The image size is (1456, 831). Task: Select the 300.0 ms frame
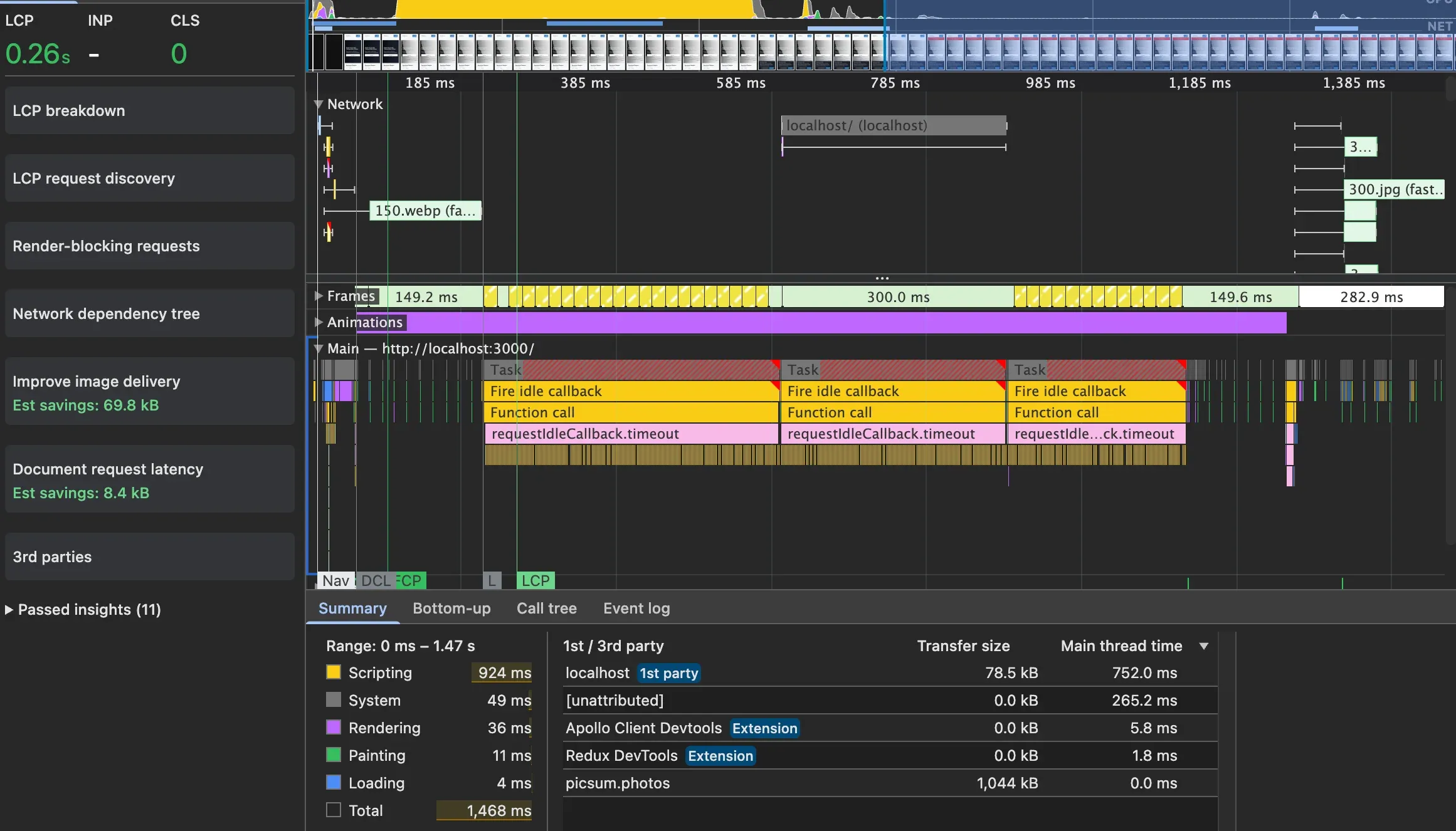pos(898,297)
